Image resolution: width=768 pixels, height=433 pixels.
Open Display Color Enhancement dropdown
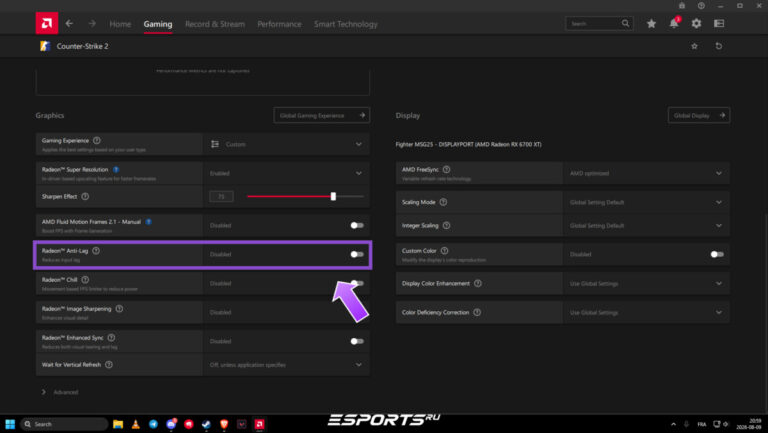[646, 283]
